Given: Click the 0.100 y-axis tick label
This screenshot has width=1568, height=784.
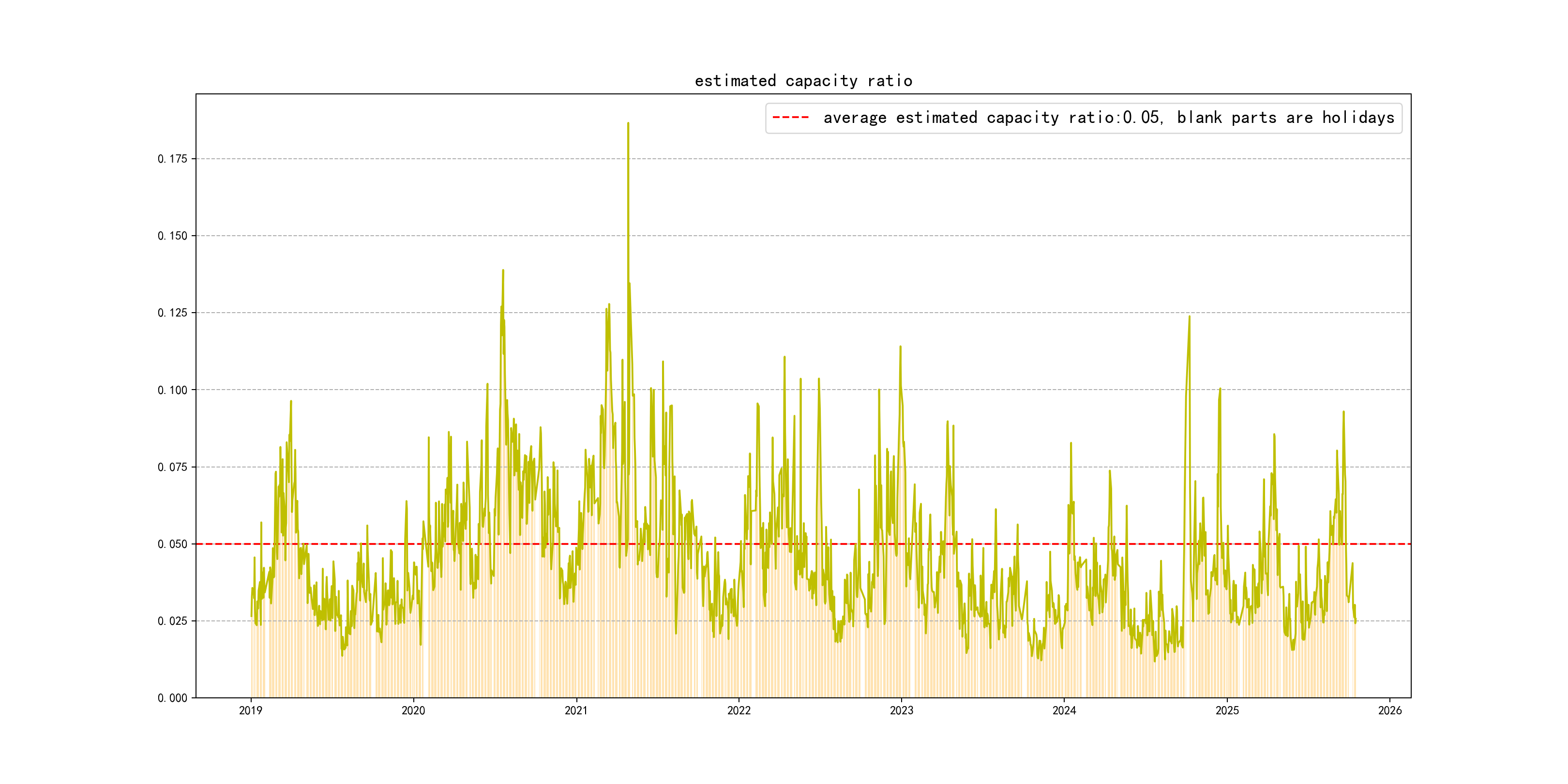Looking at the screenshot, I should pyautogui.click(x=172, y=390).
